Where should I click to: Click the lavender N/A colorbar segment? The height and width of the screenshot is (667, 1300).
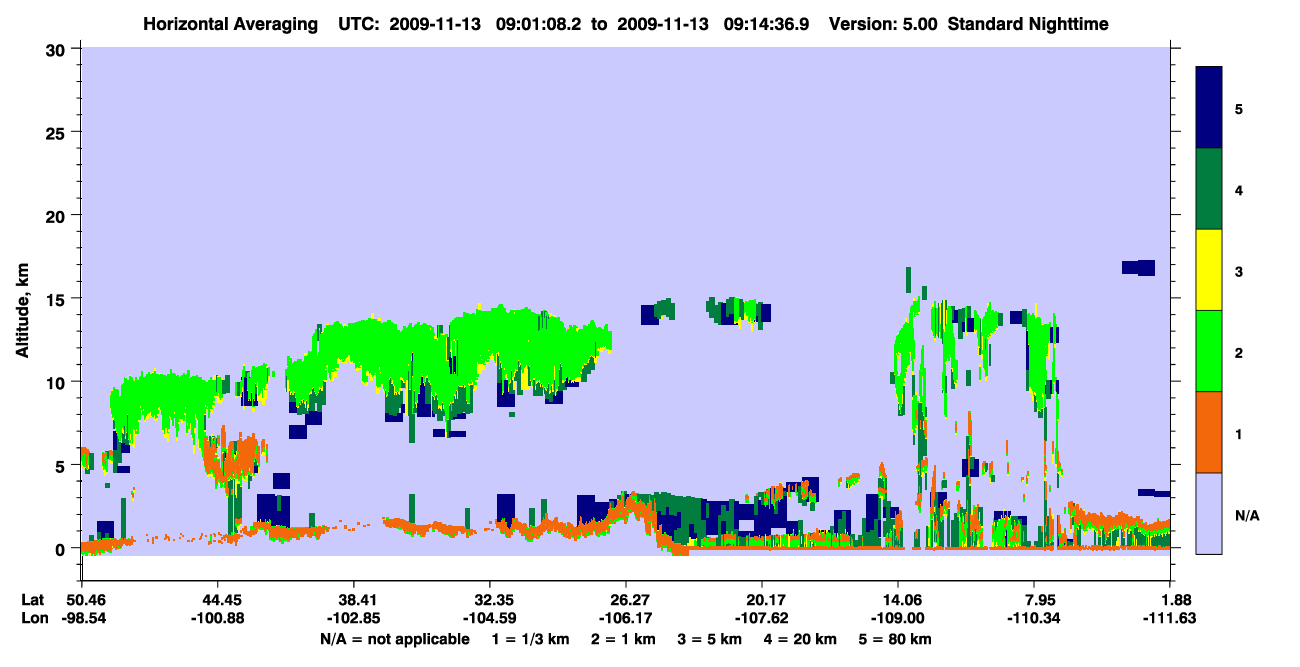(1209, 512)
